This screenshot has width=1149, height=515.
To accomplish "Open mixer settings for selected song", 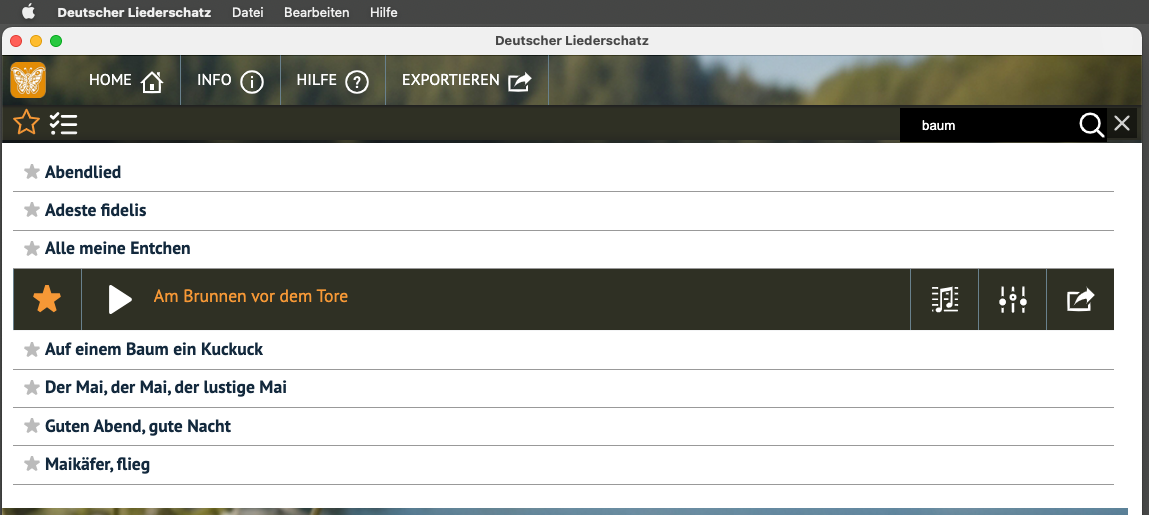I will tap(1013, 300).
